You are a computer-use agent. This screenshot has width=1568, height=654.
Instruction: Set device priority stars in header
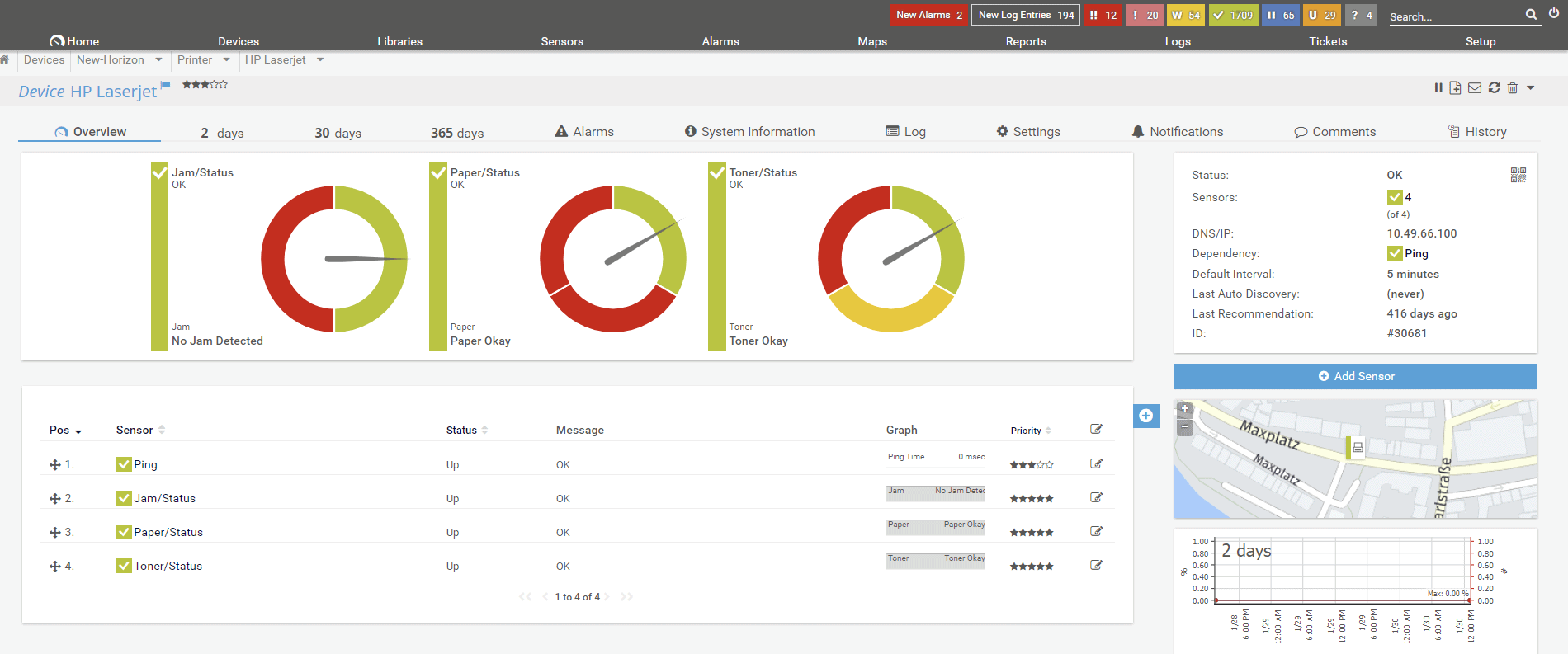tap(205, 84)
